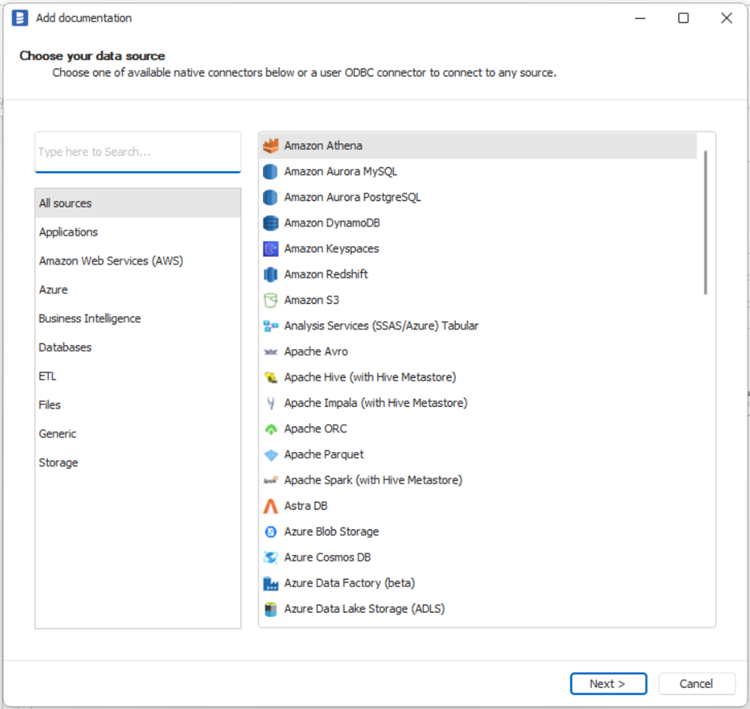The height and width of the screenshot is (709, 750).
Task: Filter list by Azure category
Action: coord(54,290)
